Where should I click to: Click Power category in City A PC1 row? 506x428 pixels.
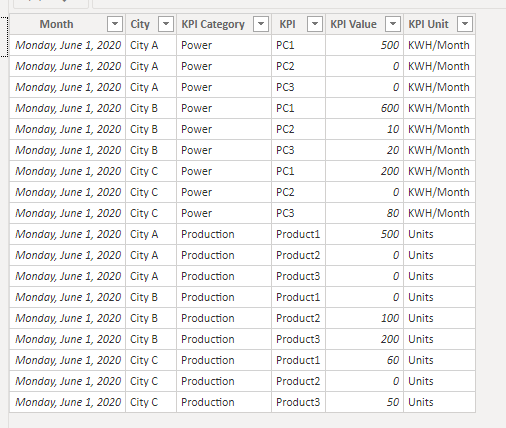tap(224, 45)
